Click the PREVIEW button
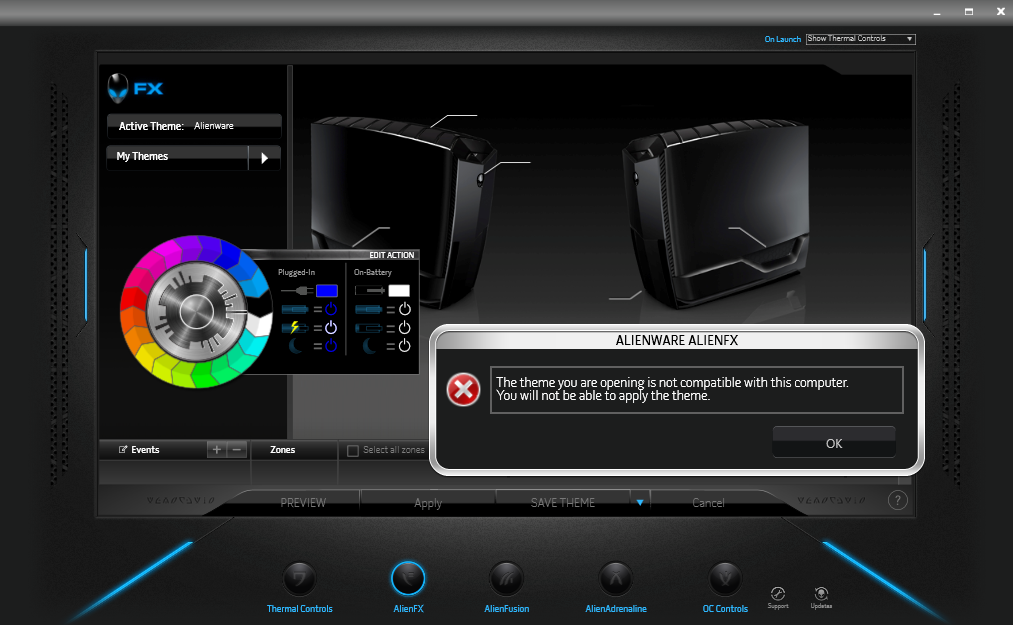 (x=303, y=503)
